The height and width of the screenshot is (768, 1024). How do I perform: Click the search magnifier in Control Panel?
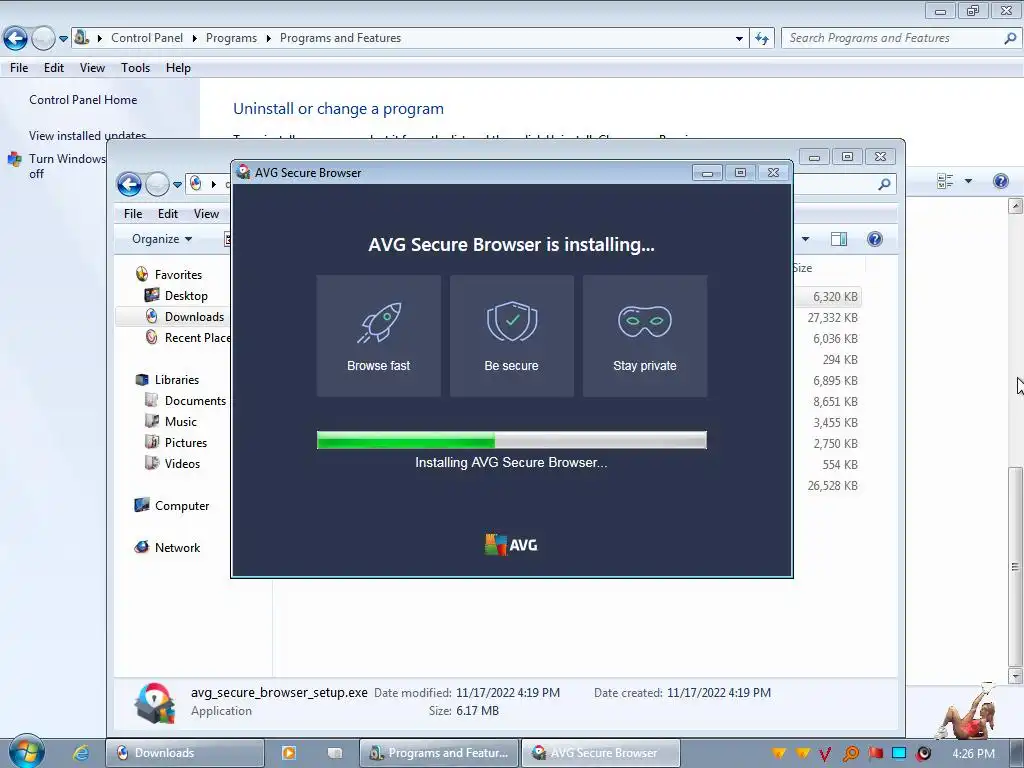pyautogui.click(x=1010, y=38)
